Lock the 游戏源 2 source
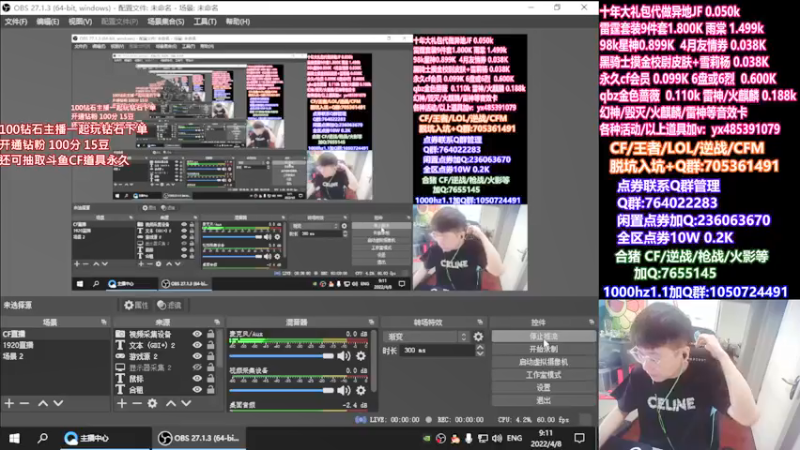This screenshot has width=800, height=450. 210,356
